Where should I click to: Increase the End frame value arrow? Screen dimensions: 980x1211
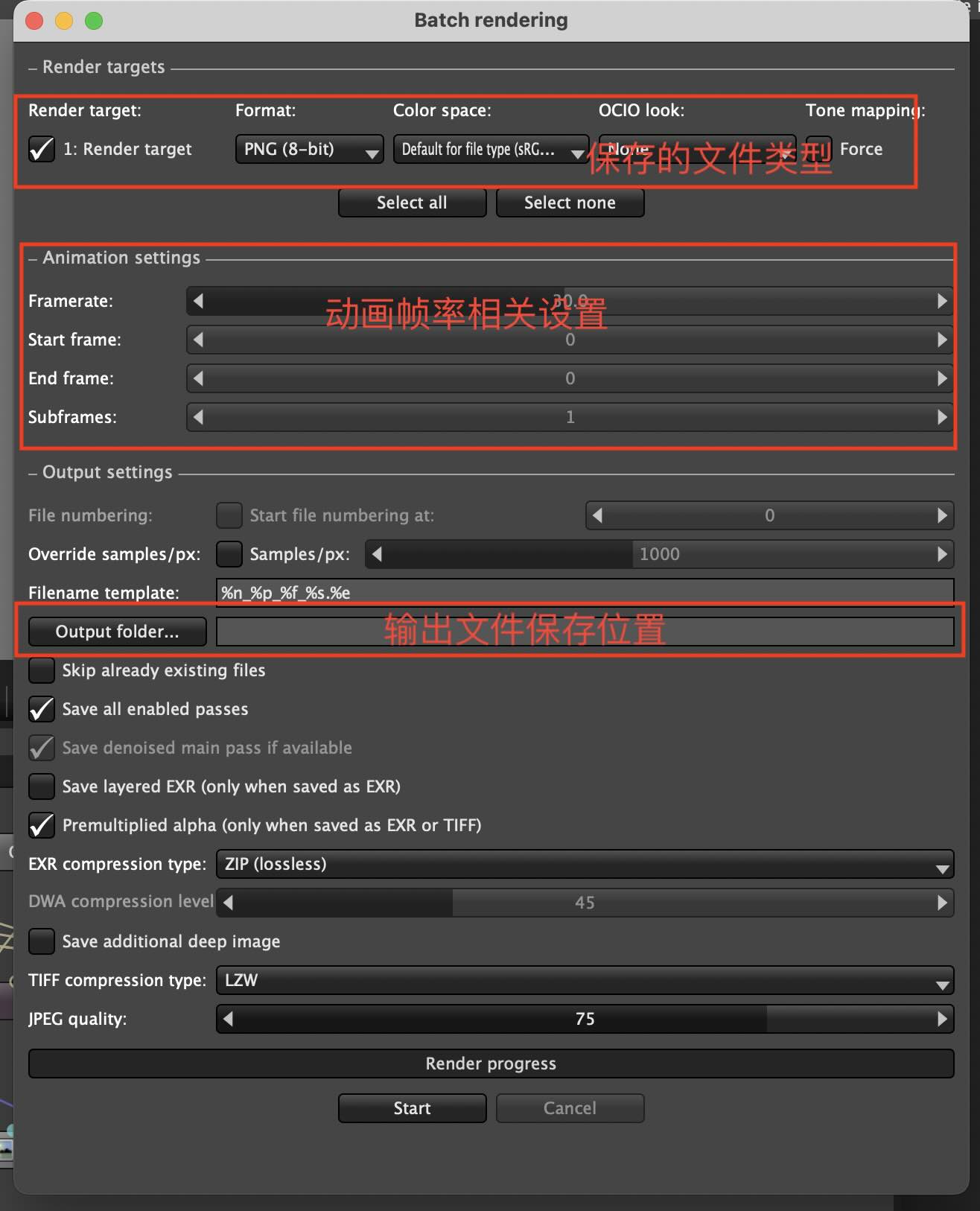pos(942,378)
